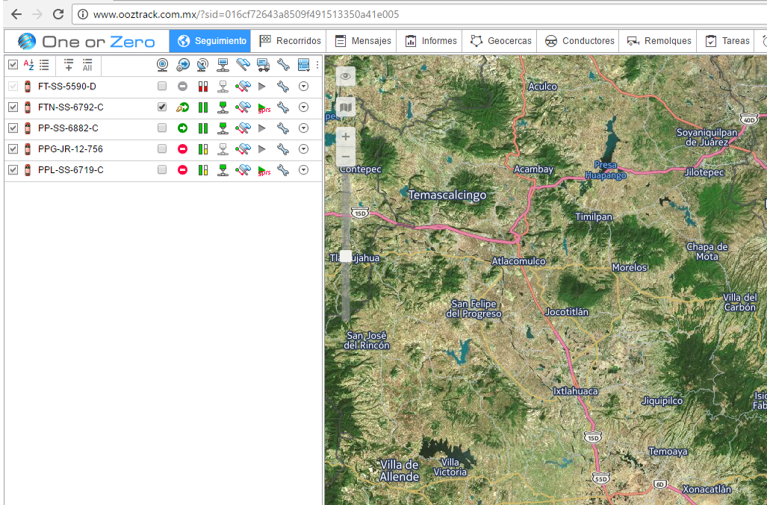Select unit name PPG-JR-12-756
Viewport: 767px width, 505px height.
click(x=70, y=149)
